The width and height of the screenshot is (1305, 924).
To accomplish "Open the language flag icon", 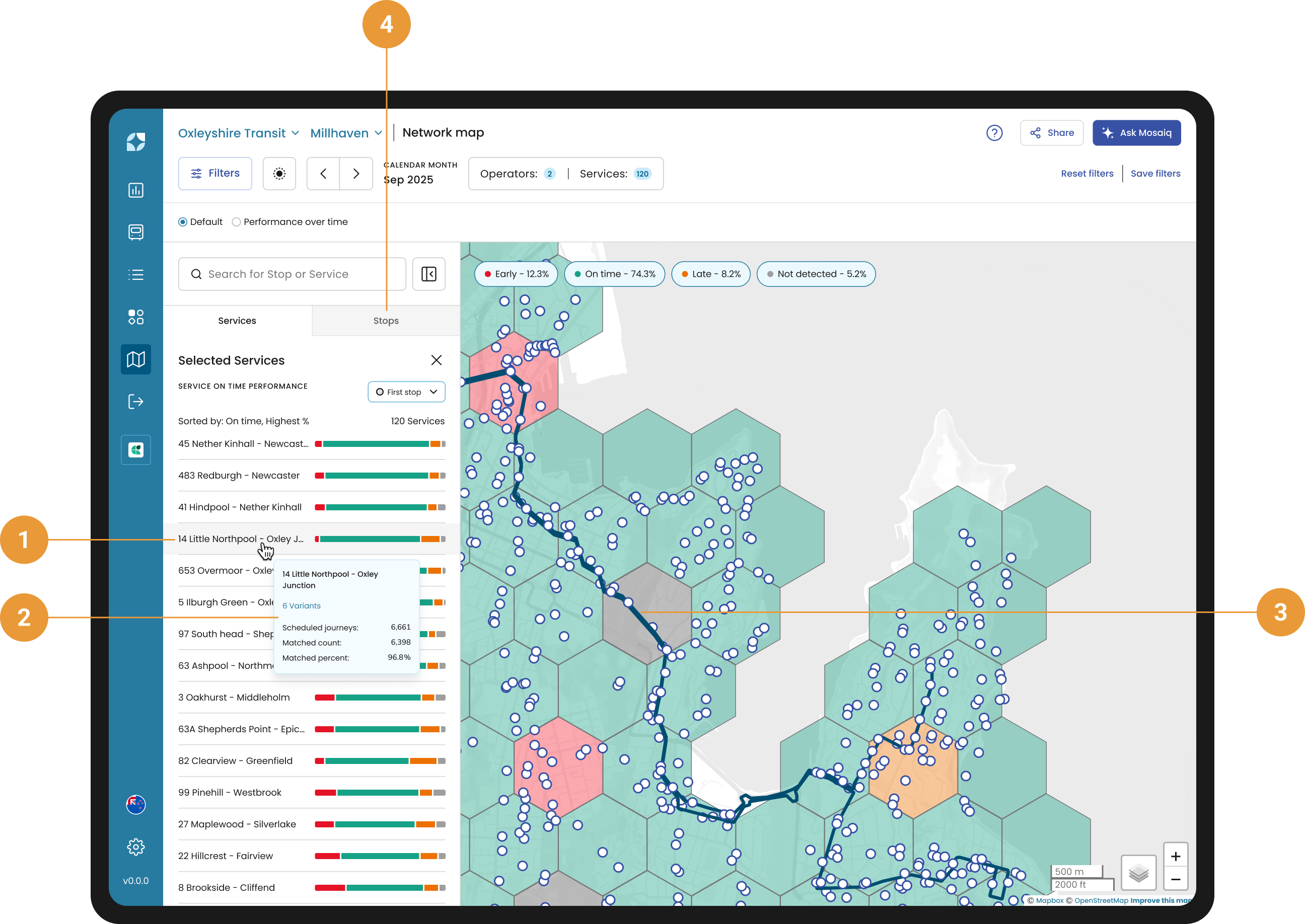I will click(135, 805).
